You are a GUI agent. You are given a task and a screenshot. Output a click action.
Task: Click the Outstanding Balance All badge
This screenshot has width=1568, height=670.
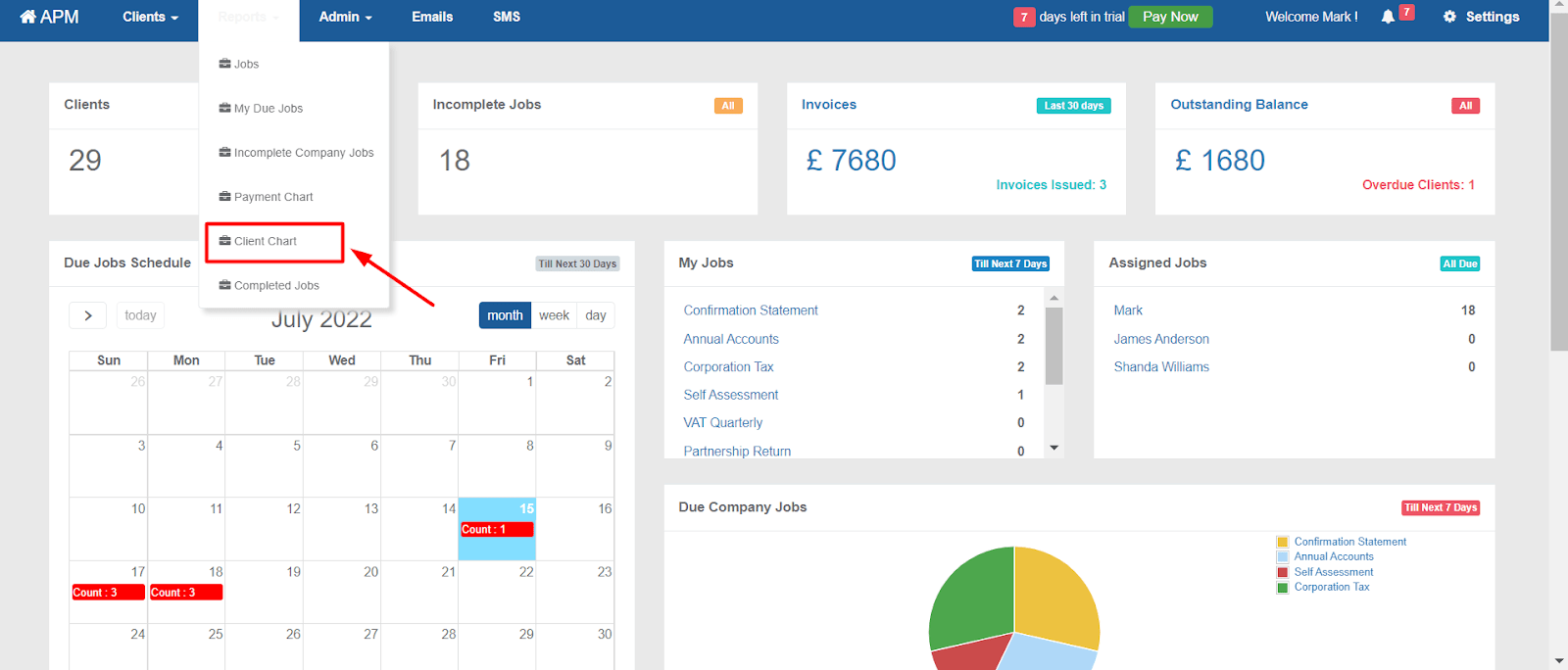pyautogui.click(x=1465, y=106)
